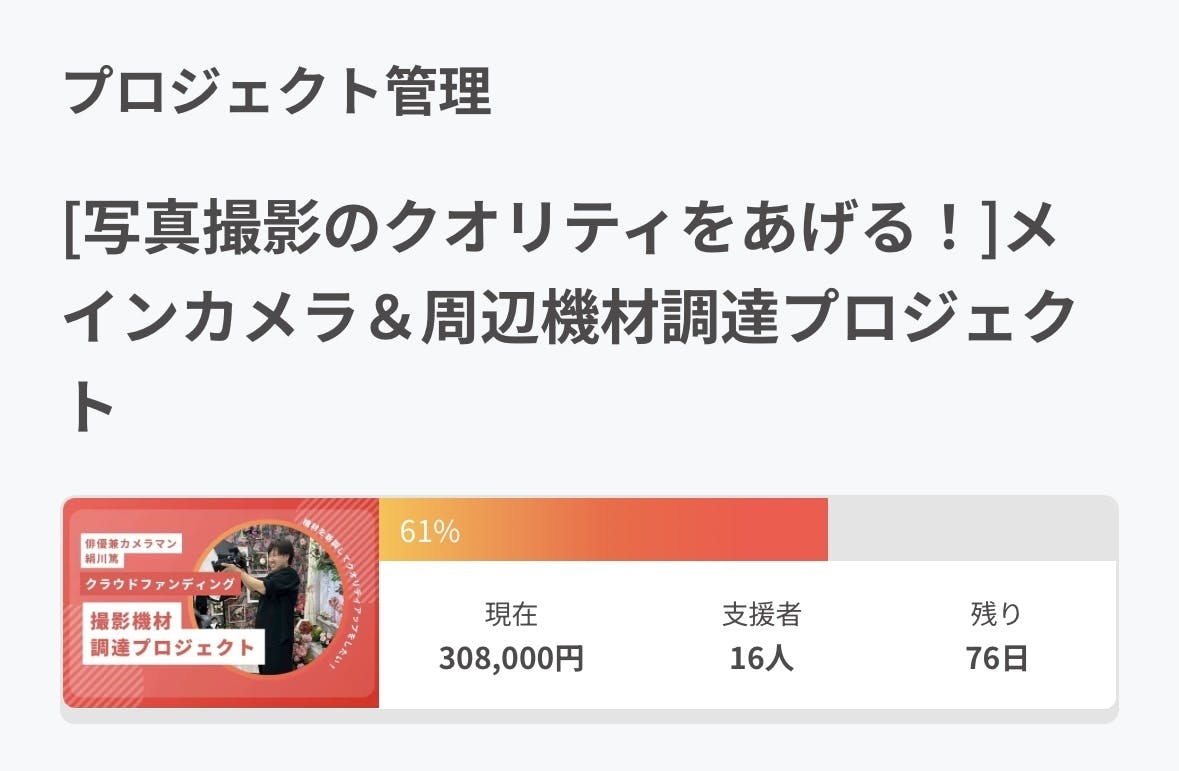Click the unfilled gray progress bar section
The height and width of the screenshot is (771, 1179).
coord(970,530)
